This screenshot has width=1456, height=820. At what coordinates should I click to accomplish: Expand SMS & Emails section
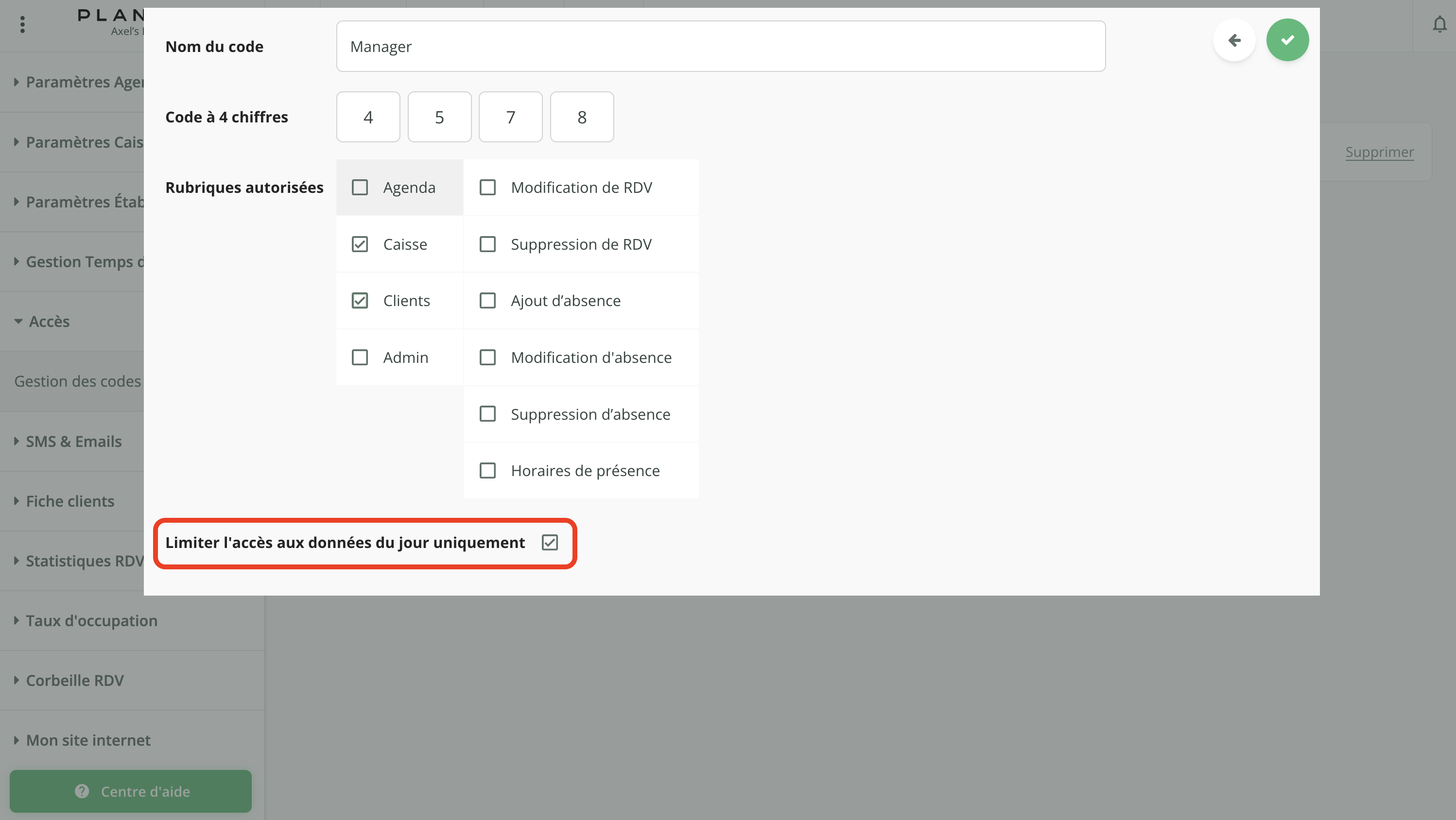click(x=73, y=442)
